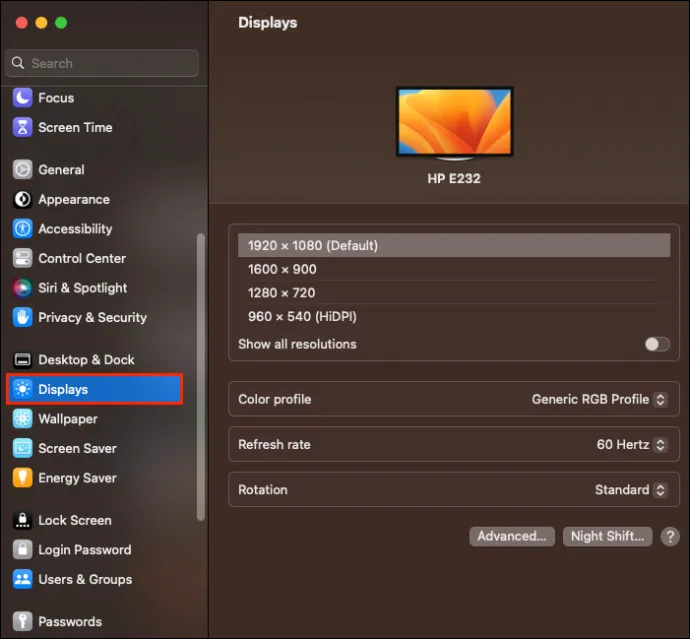Click the Screen Time hourglass icon
This screenshot has height=639, width=690.
click(22, 127)
